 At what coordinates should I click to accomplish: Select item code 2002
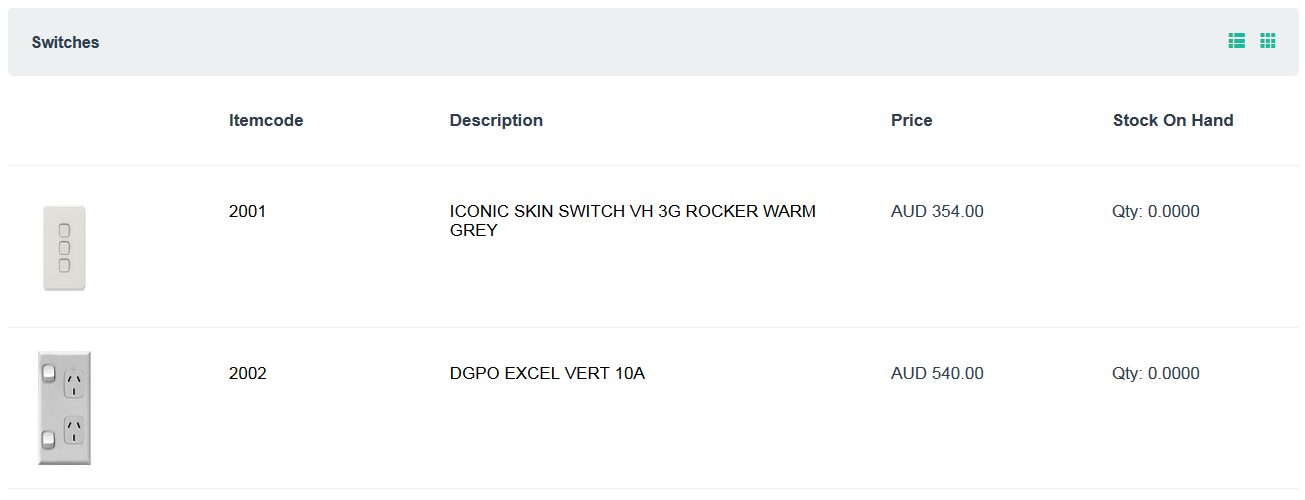tap(248, 374)
